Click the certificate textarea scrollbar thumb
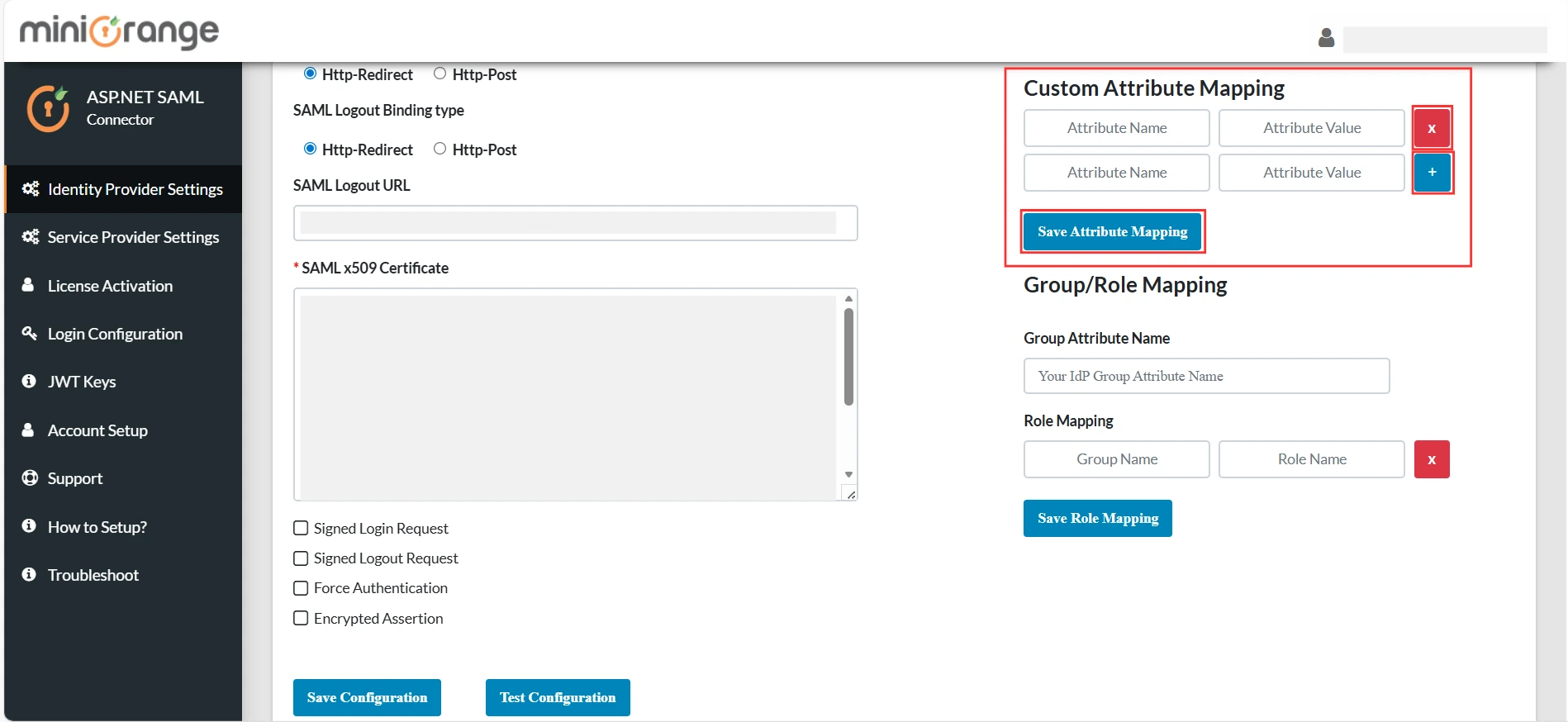This screenshot has width=1568, height=722. pyautogui.click(x=848, y=357)
